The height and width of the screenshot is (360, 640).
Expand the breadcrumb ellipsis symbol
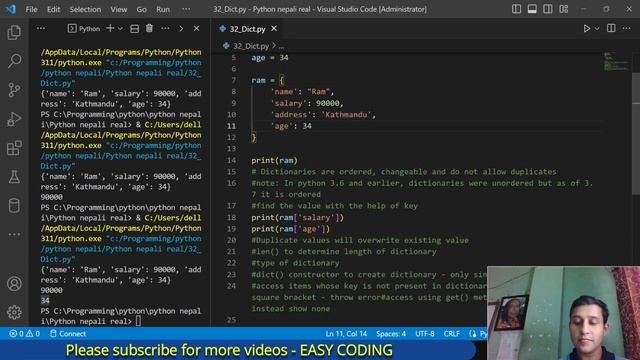coord(281,47)
